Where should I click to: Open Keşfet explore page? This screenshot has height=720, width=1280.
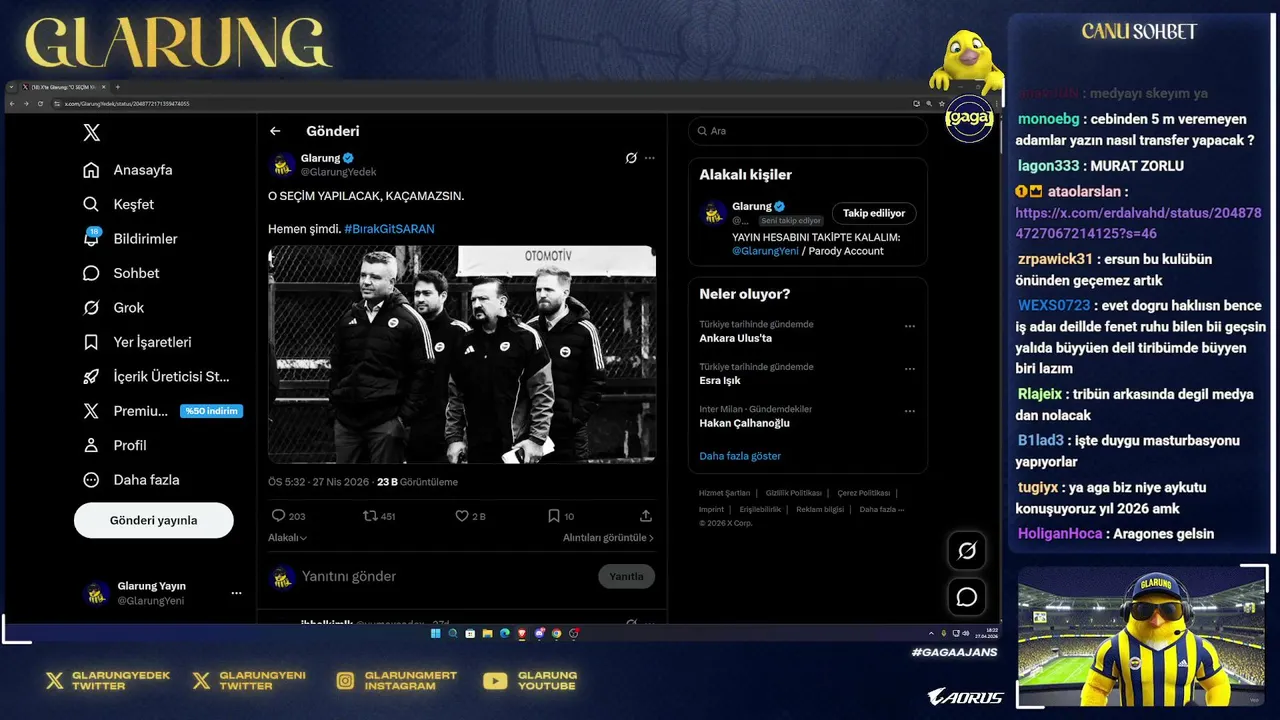(x=119, y=204)
